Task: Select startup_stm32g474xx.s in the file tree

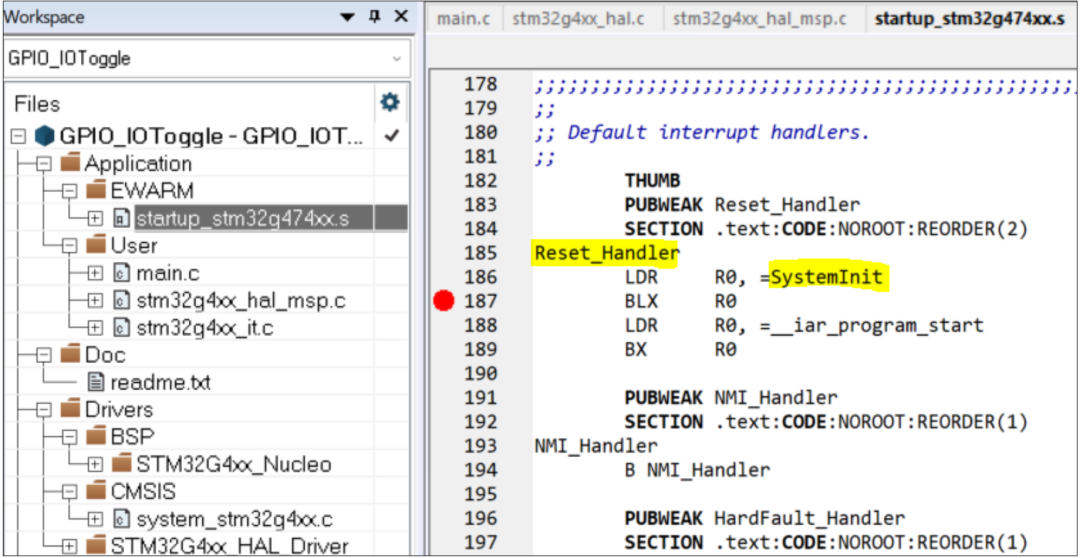Action: point(242,218)
